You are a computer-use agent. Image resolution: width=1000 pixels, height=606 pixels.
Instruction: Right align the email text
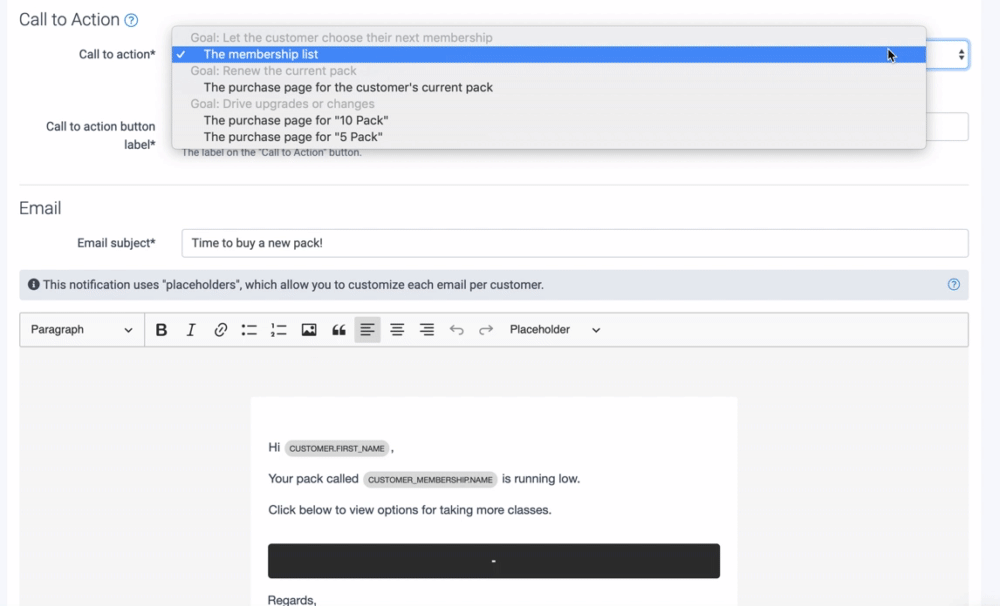pyautogui.click(x=427, y=330)
